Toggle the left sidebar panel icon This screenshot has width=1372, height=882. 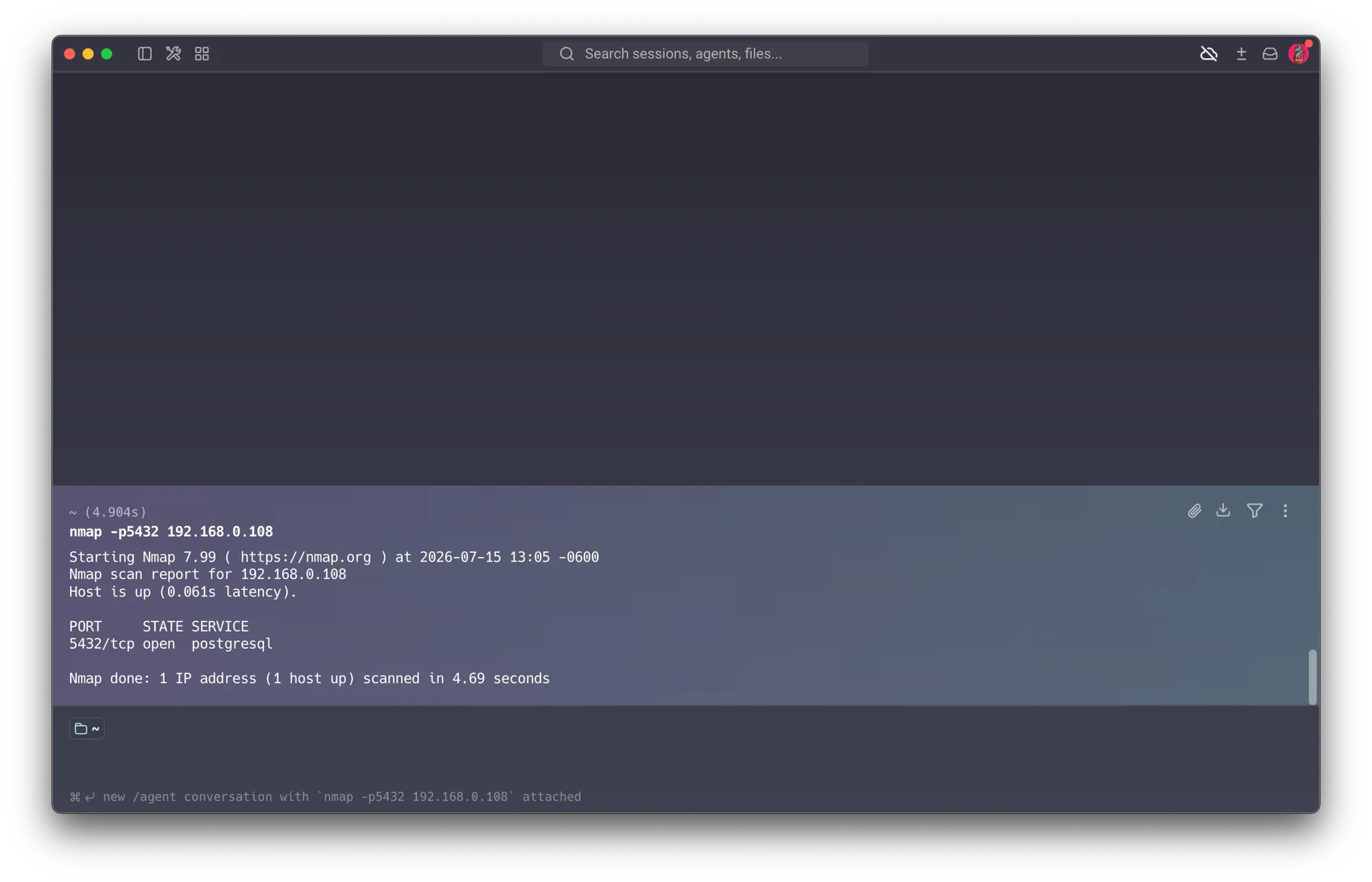tap(144, 53)
